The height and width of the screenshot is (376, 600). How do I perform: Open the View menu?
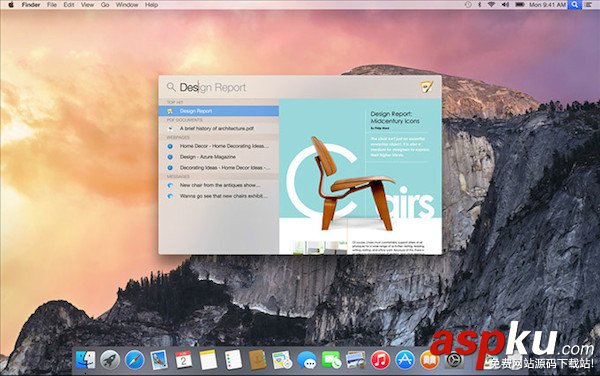87,5
